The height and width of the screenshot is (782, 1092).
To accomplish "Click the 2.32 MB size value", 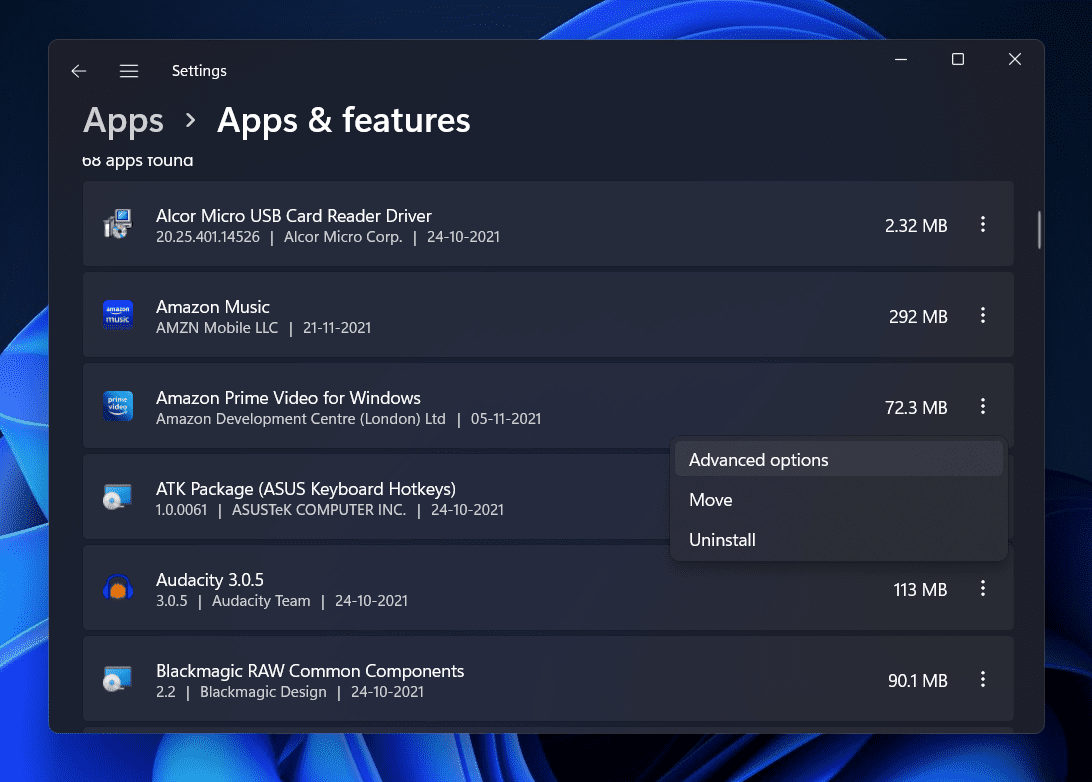I will click(x=916, y=226).
